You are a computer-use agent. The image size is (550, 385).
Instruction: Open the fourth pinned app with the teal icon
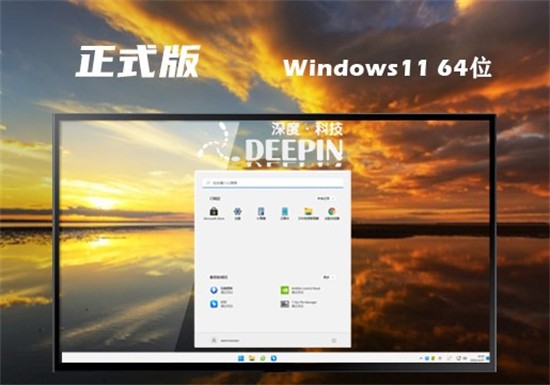(284, 213)
